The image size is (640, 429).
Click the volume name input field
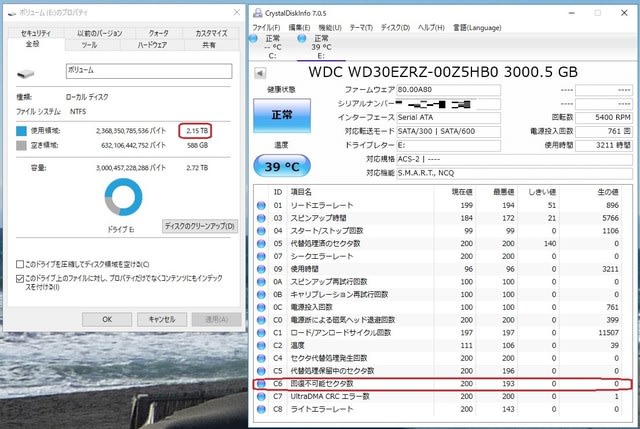click(x=149, y=71)
